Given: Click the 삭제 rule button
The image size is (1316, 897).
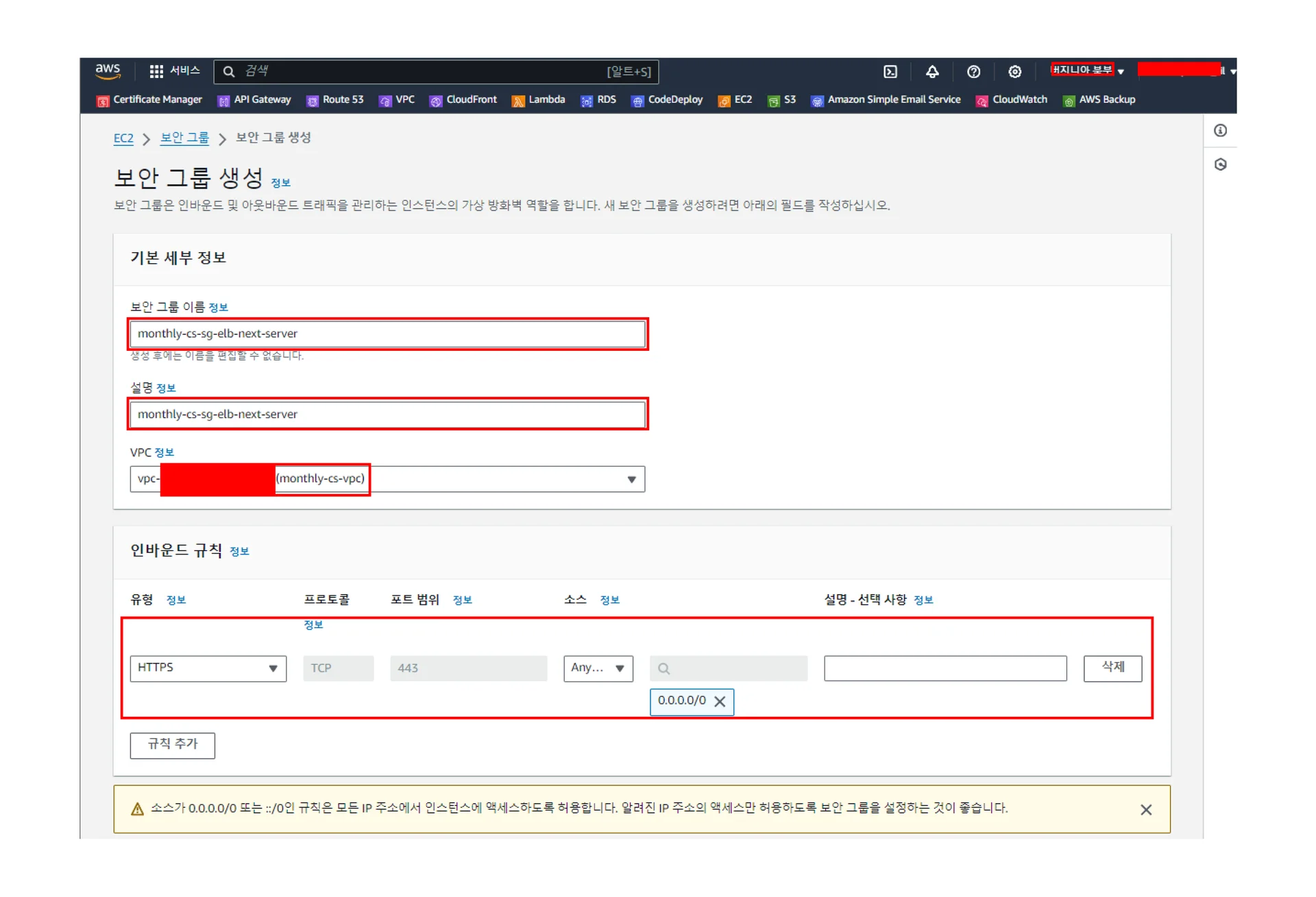Looking at the screenshot, I should (1112, 667).
